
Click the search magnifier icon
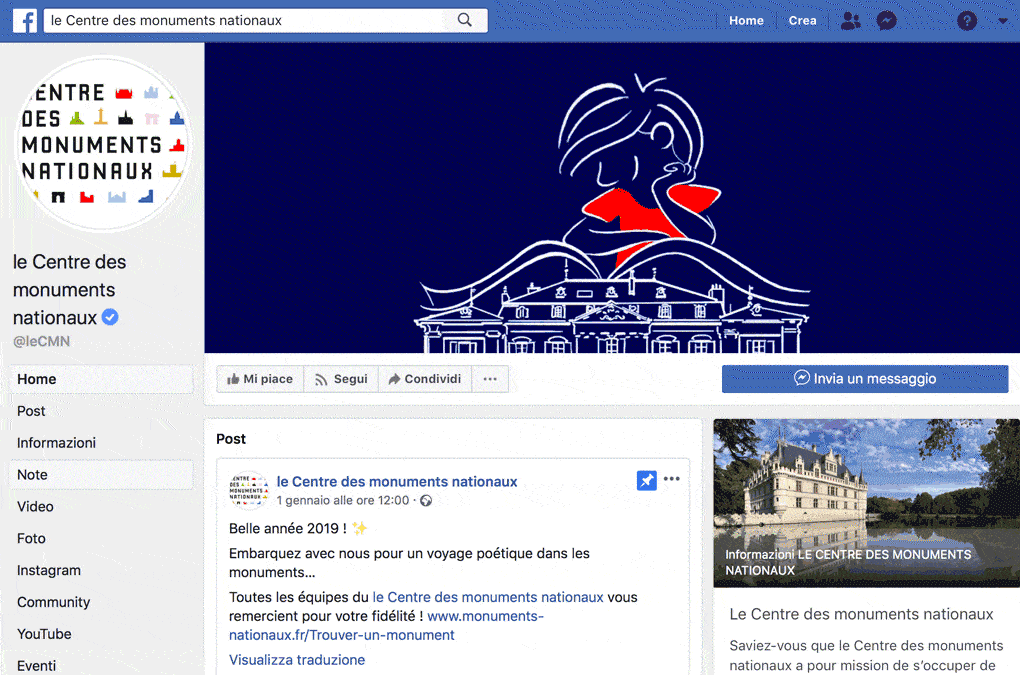(x=464, y=20)
